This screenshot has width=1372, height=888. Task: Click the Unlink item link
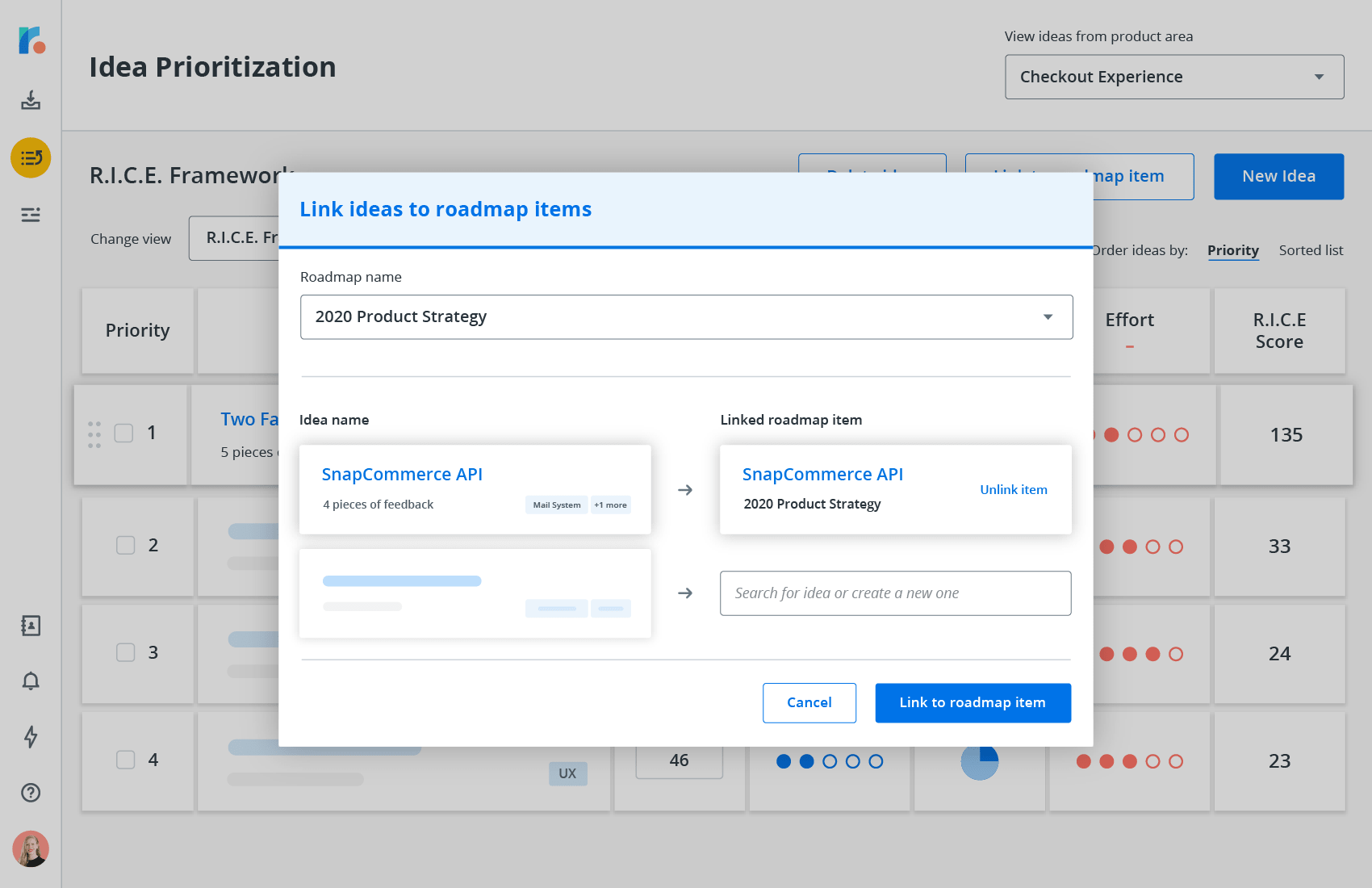point(1014,490)
